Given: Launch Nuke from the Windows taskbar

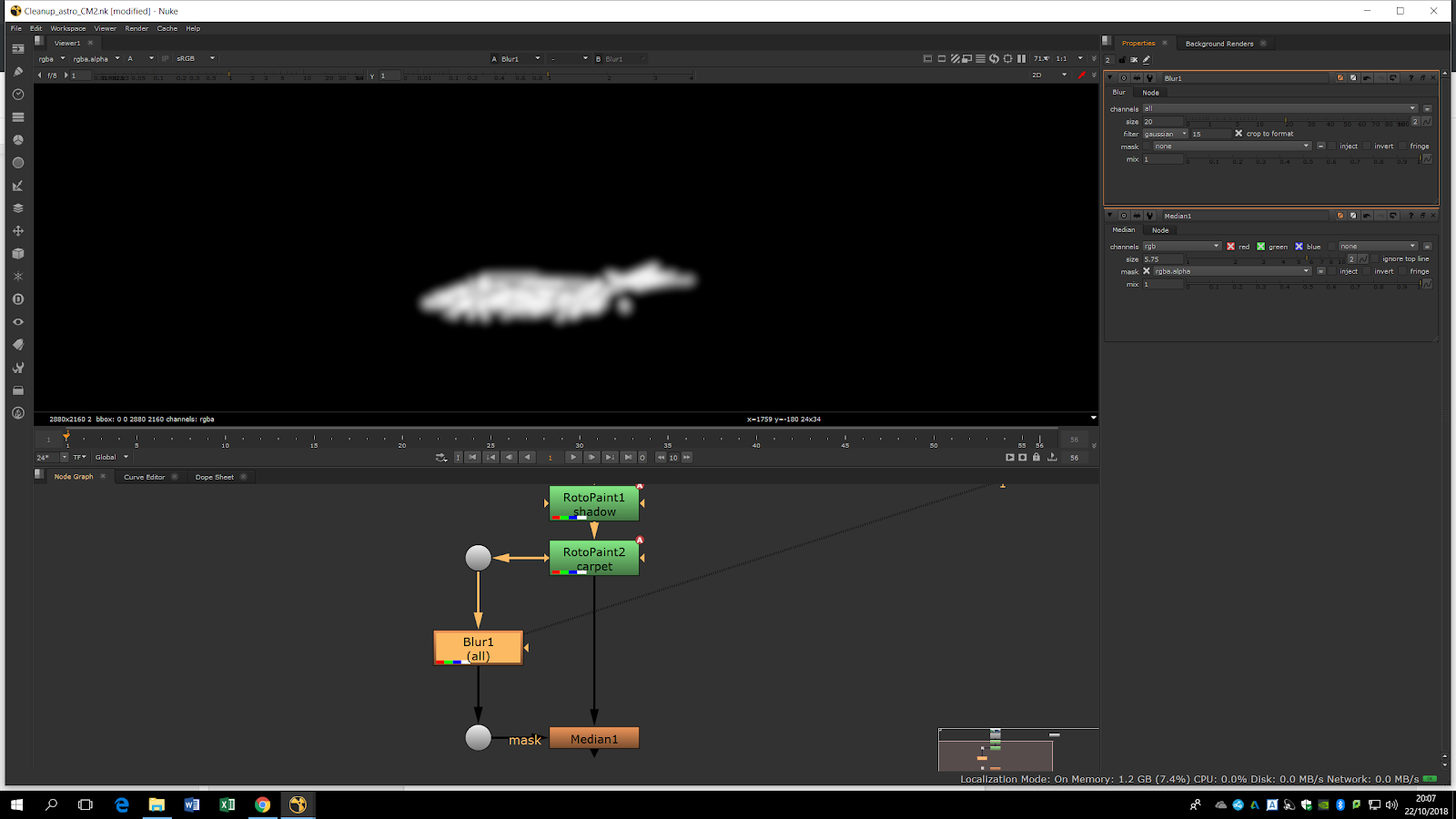Looking at the screenshot, I should 298,804.
